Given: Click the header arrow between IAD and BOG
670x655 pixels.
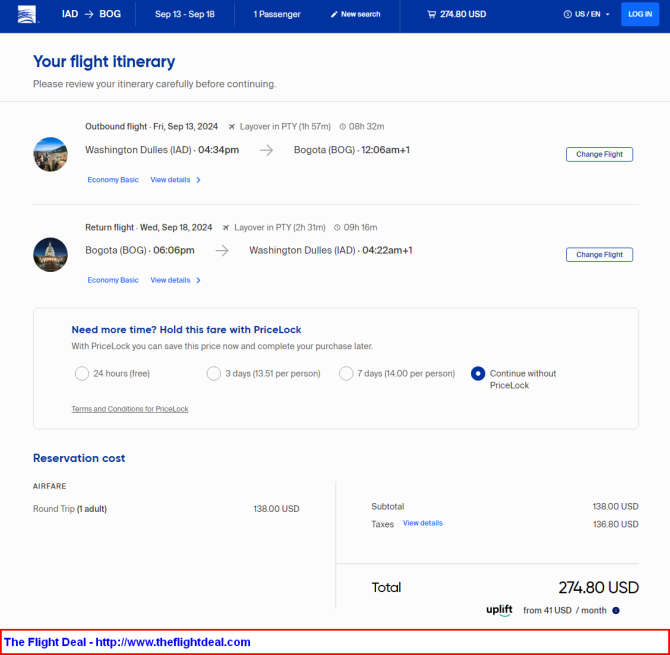Looking at the screenshot, I should click(x=89, y=15).
